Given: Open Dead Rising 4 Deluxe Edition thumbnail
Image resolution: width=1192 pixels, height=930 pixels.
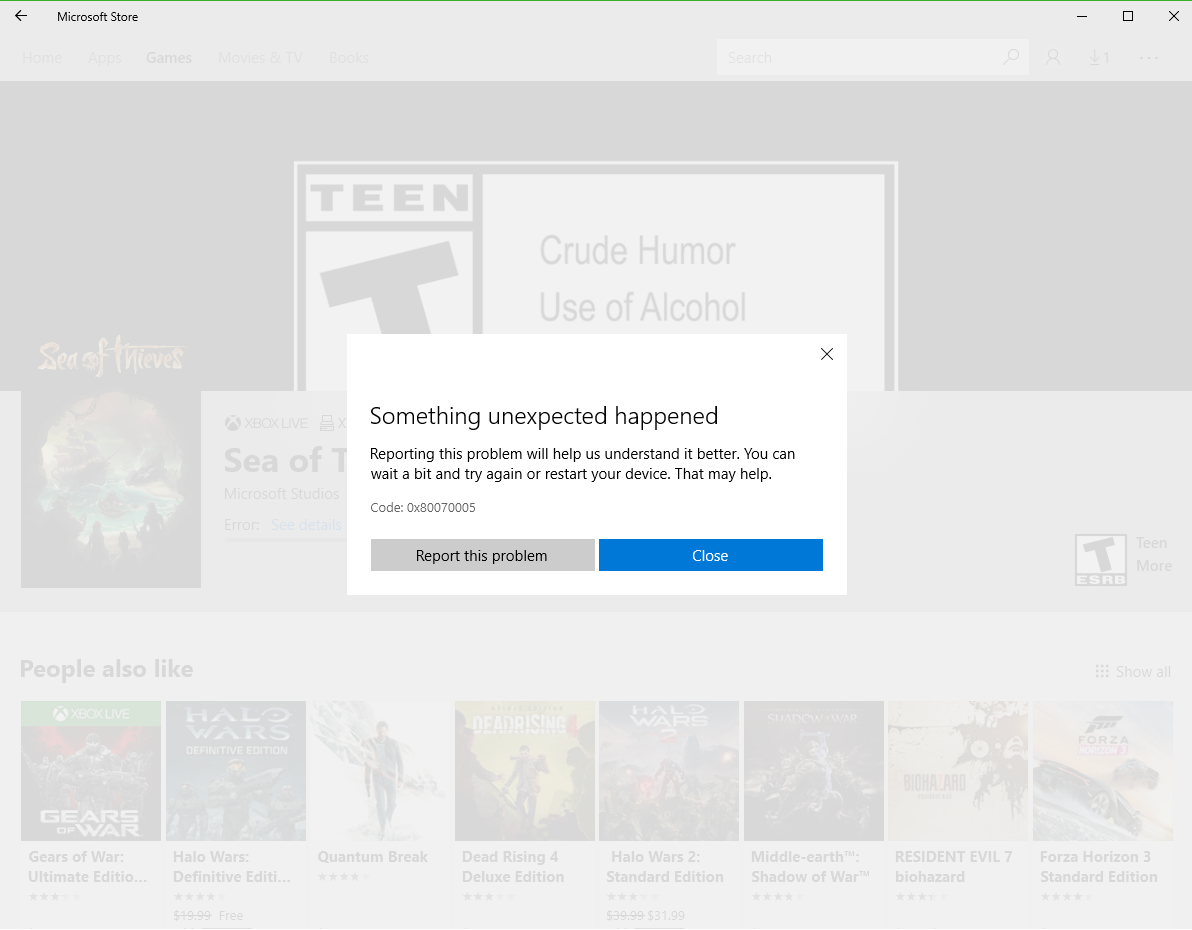Looking at the screenshot, I should pyautogui.click(x=525, y=771).
